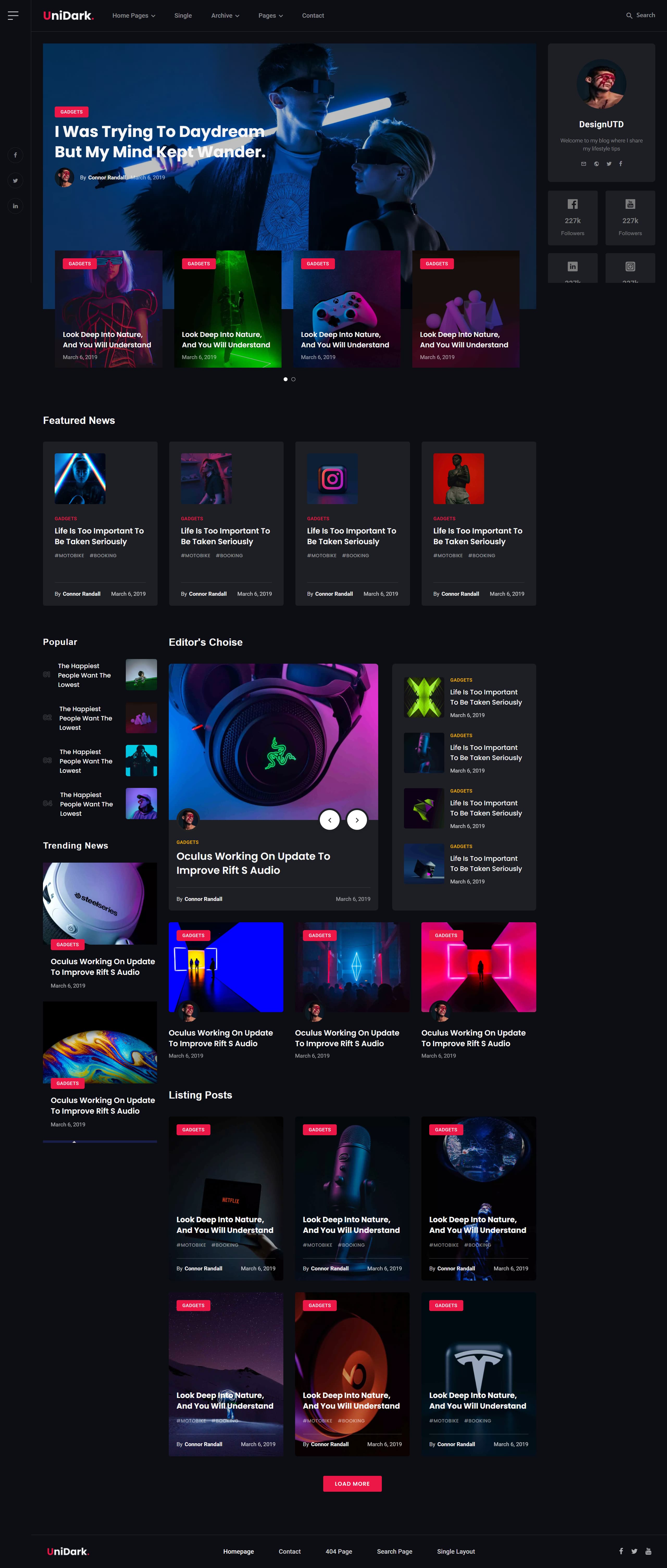Click the Connor Randall author link in the hero
667x1568 pixels.
coord(107,178)
